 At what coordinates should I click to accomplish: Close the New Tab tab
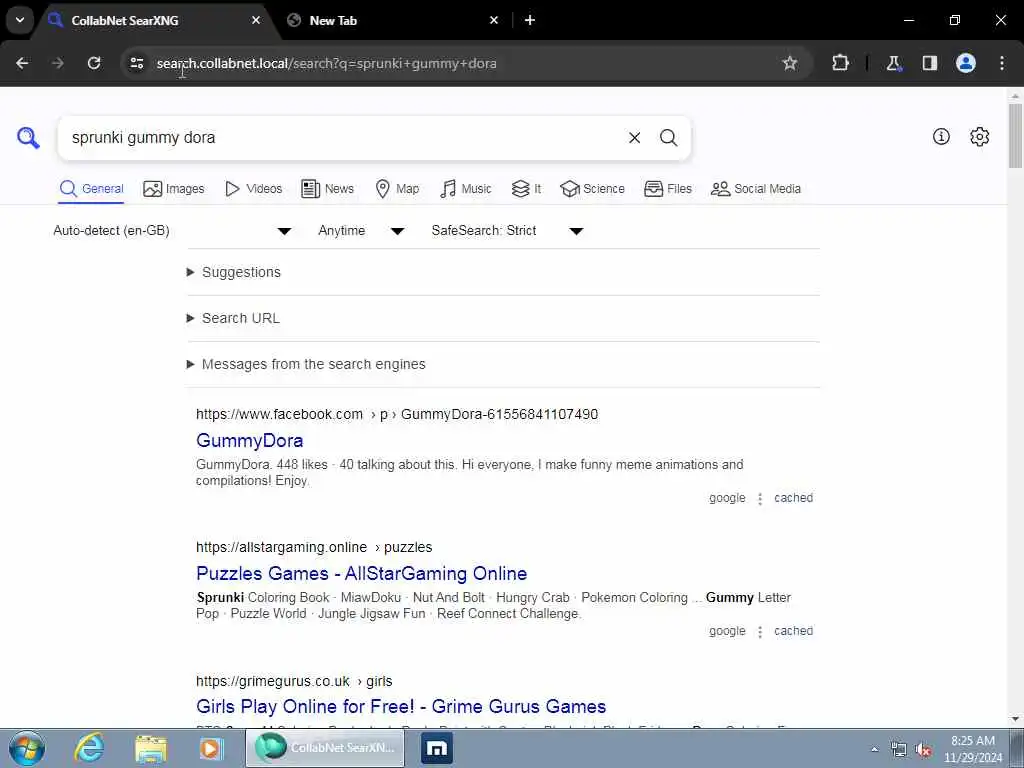point(494,20)
